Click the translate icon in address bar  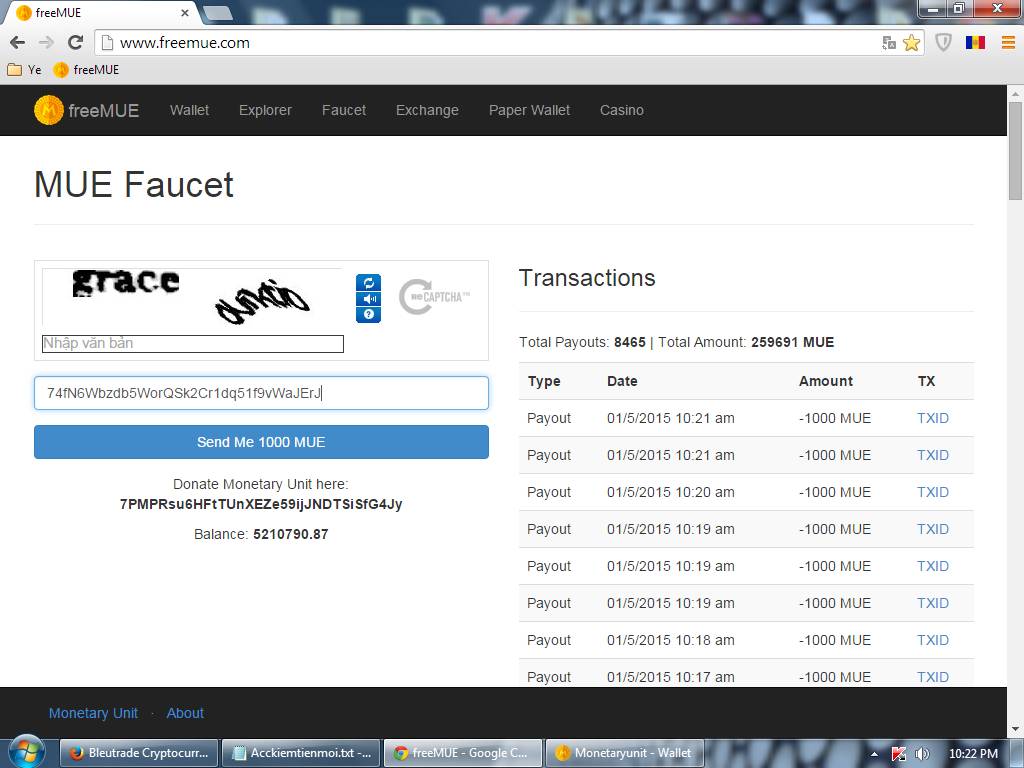point(889,43)
